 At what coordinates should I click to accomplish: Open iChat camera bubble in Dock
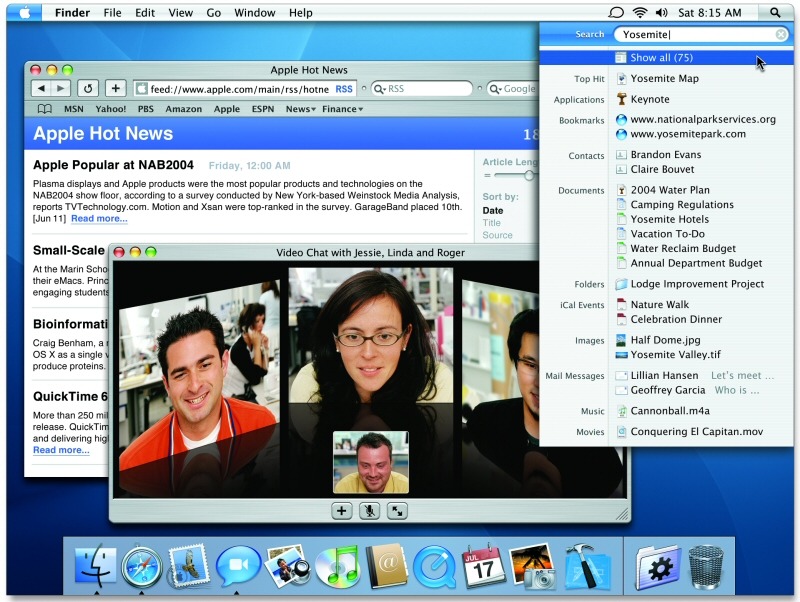pos(238,566)
